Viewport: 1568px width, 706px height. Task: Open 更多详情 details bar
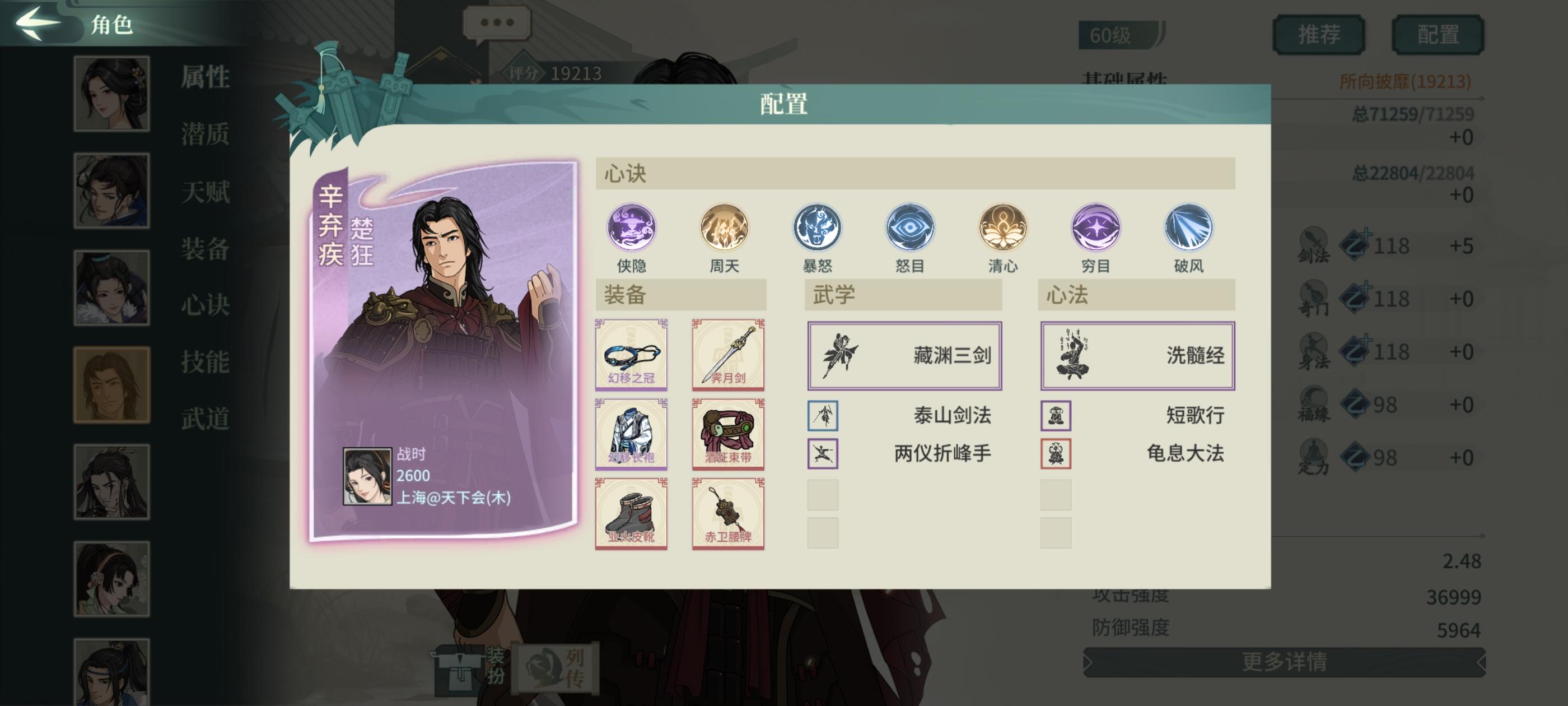[x=1284, y=662]
